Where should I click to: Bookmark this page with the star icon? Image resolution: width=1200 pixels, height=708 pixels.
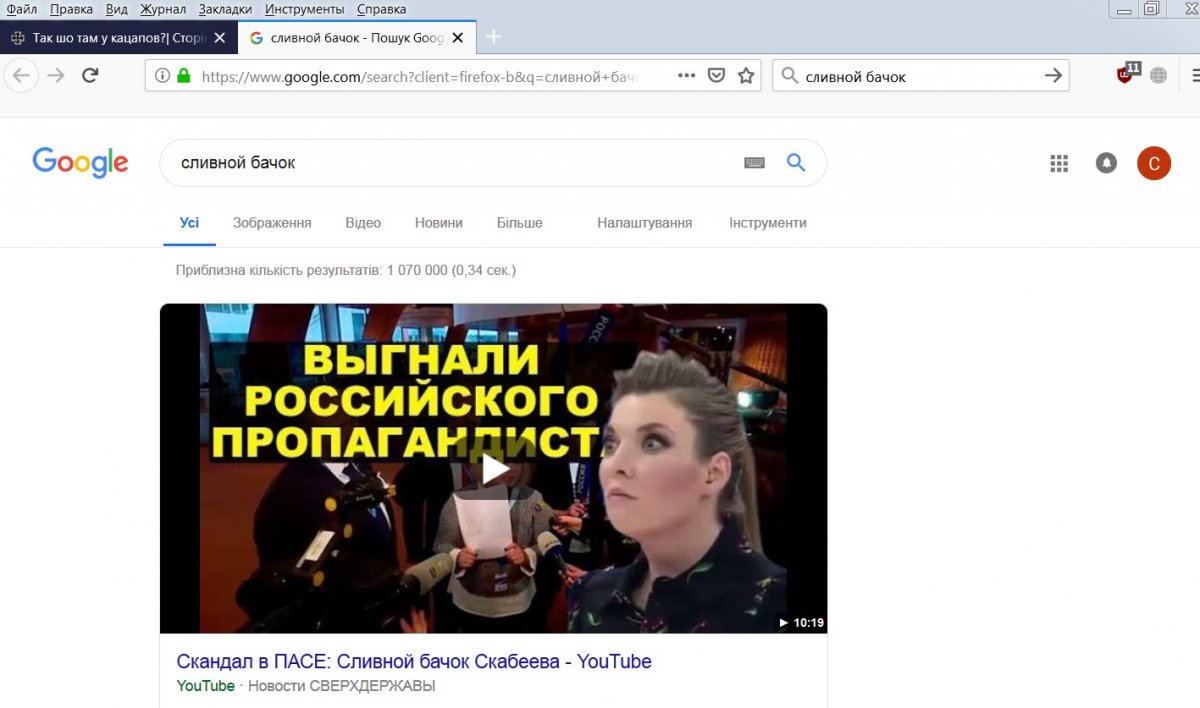click(x=746, y=76)
